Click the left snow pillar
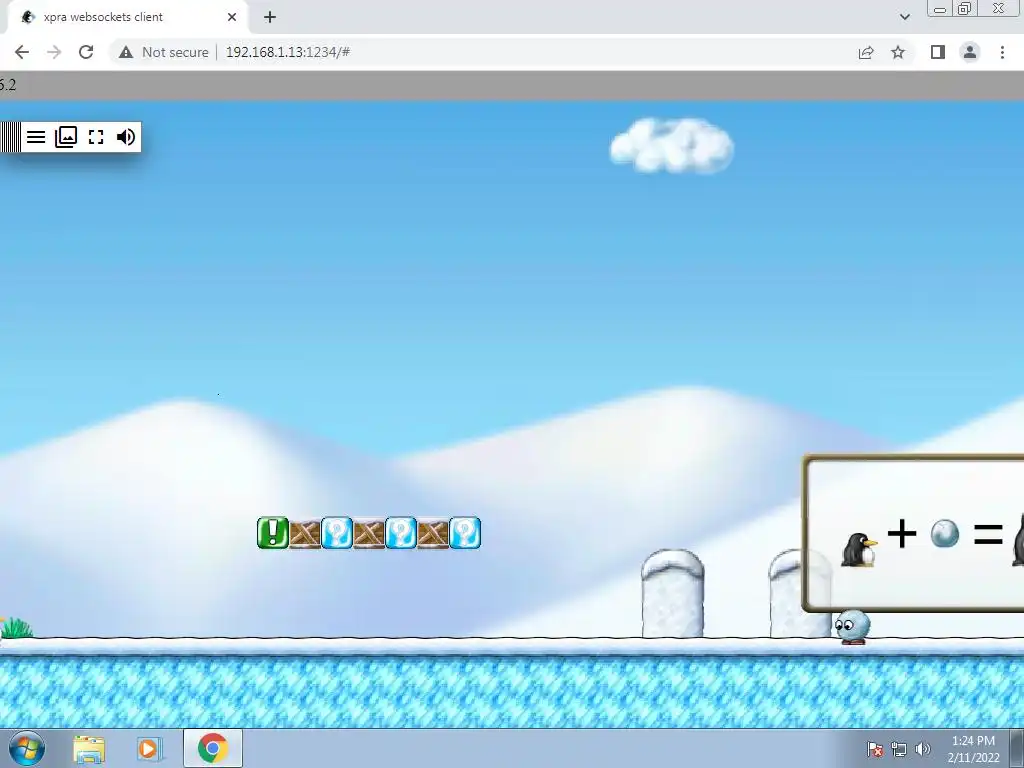 click(x=673, y=594)
